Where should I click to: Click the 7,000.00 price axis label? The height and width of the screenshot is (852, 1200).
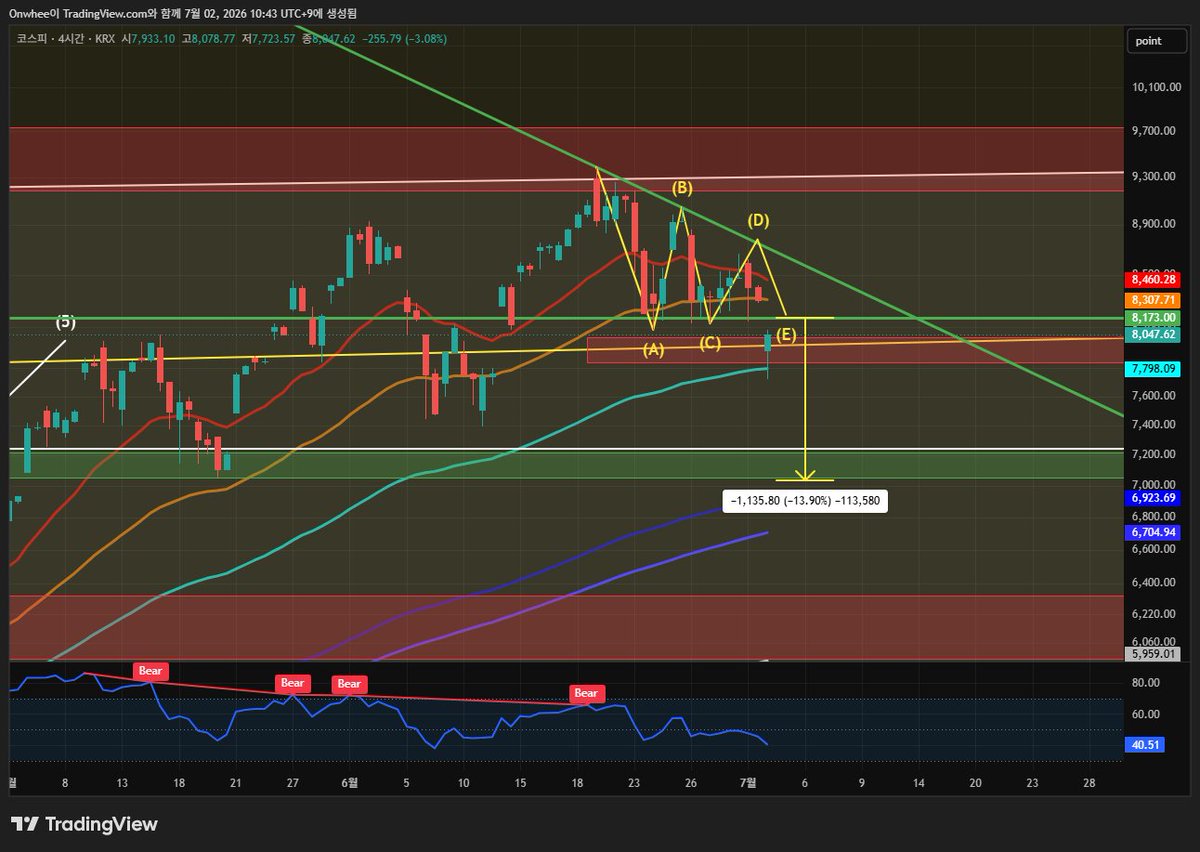coord(1154,484)
